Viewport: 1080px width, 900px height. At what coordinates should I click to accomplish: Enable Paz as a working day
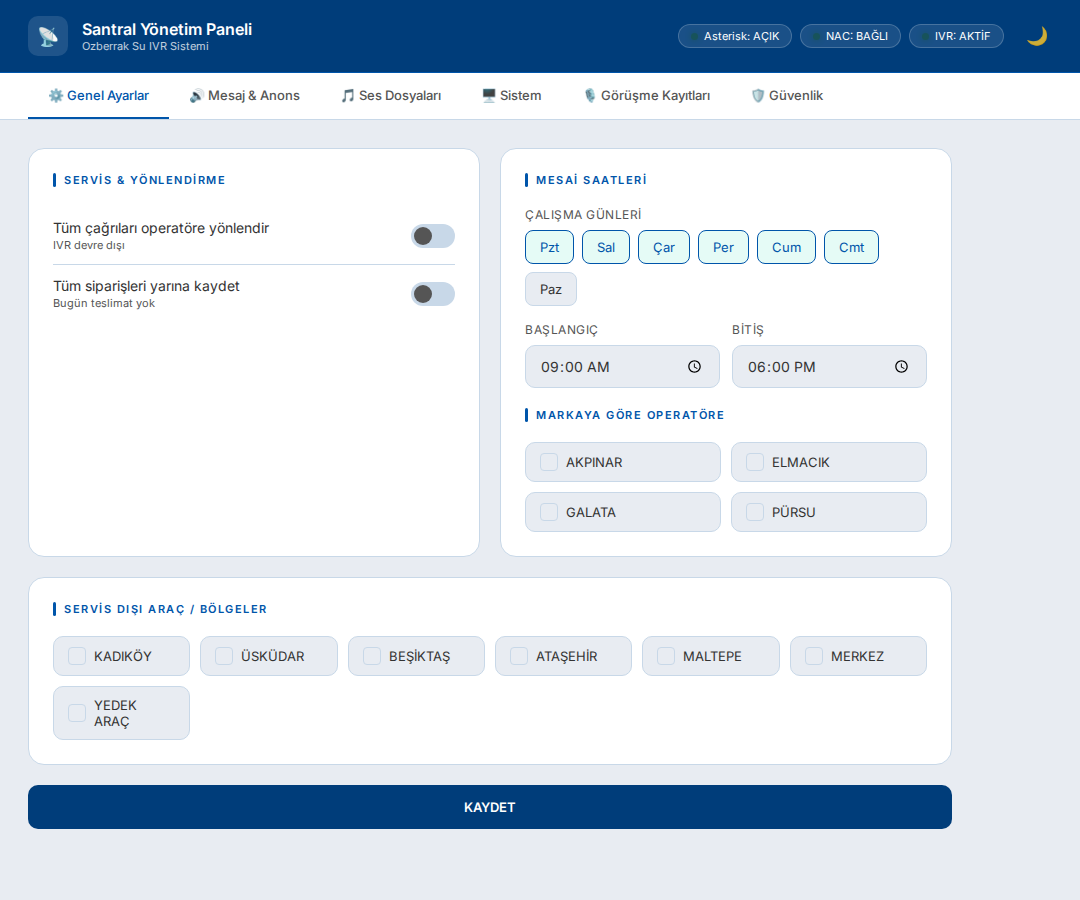[x=551, y=289]
